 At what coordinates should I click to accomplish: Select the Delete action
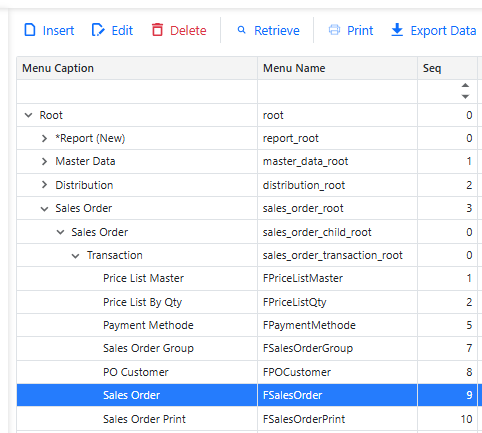coord(179,30)
